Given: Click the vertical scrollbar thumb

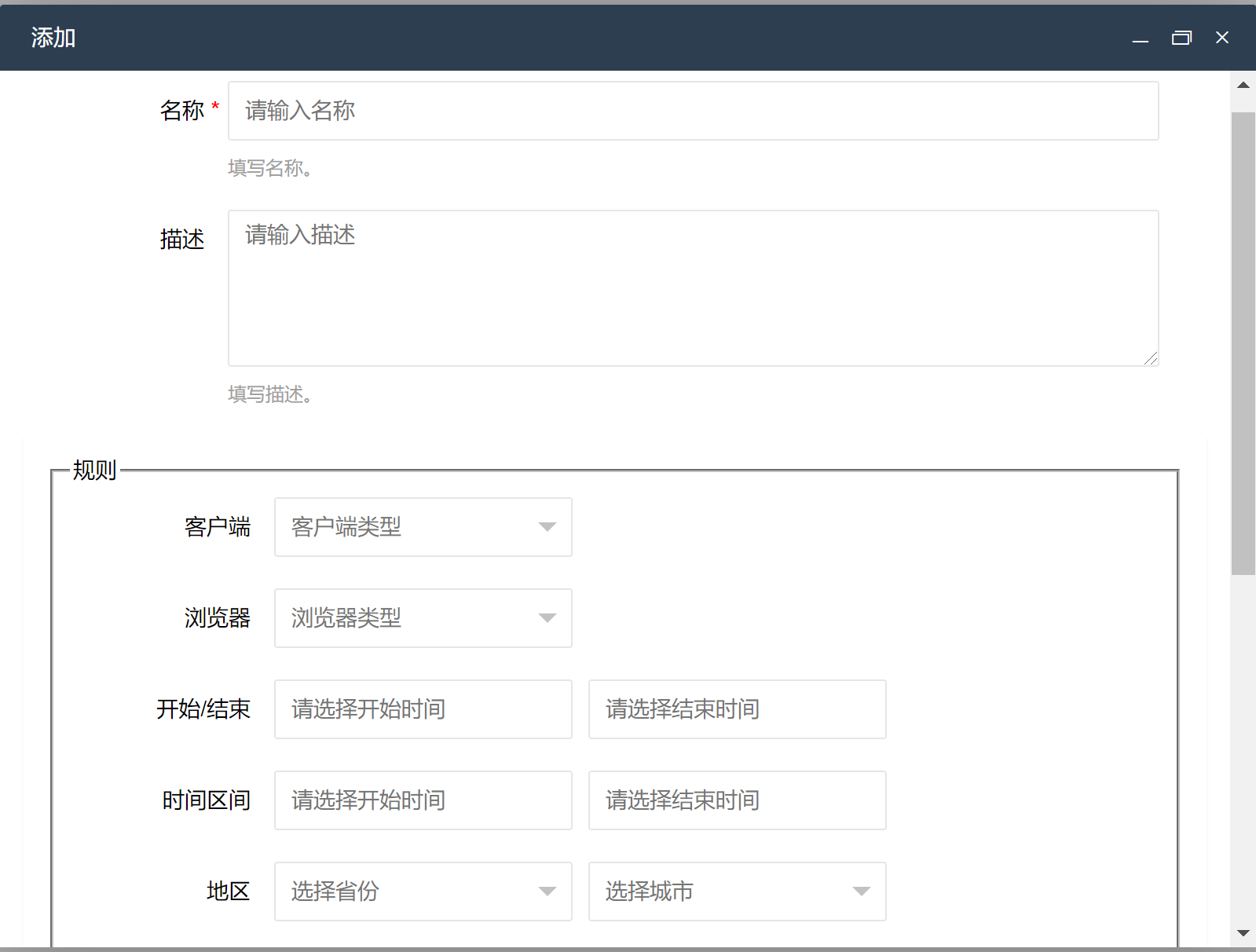Looking at the screenshot, I should pos(1243,343).
